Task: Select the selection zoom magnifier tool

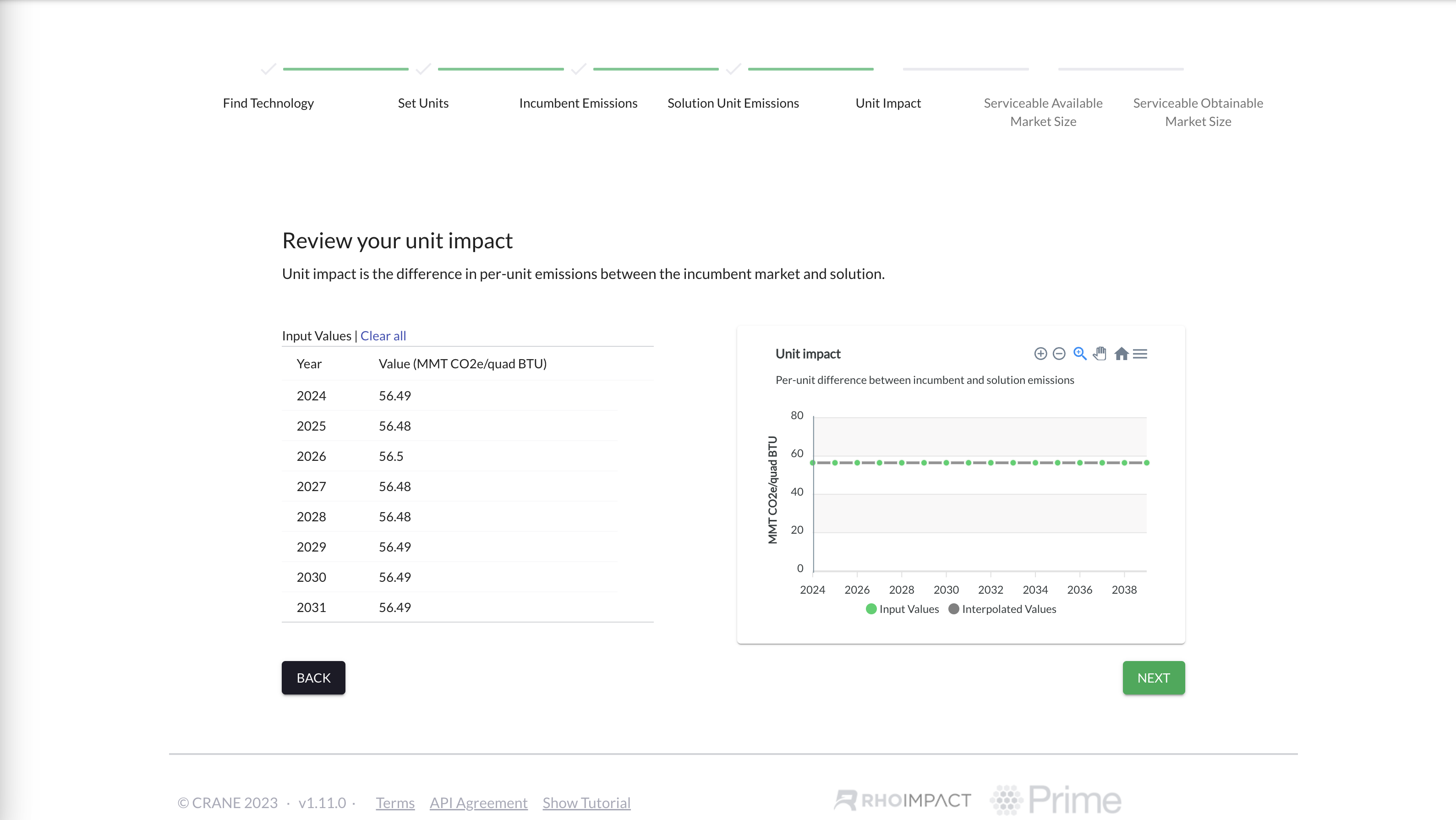Action: 1079,354
